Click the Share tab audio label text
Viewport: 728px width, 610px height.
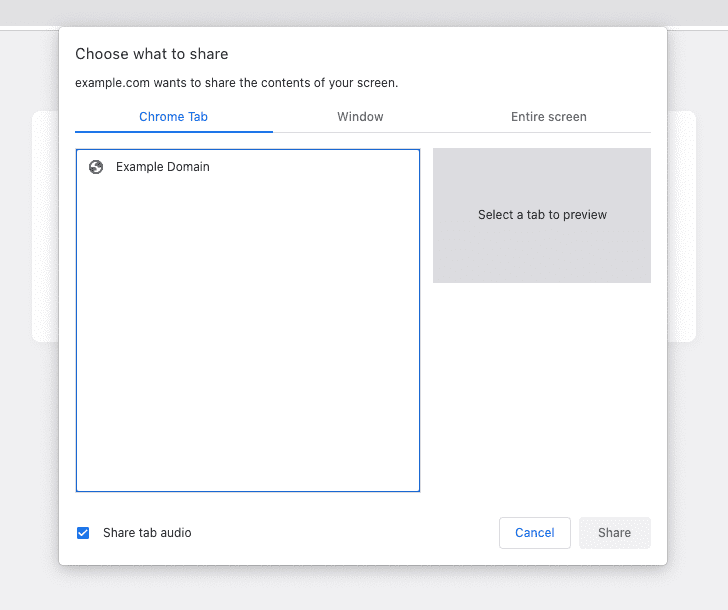tap(147, 533)
